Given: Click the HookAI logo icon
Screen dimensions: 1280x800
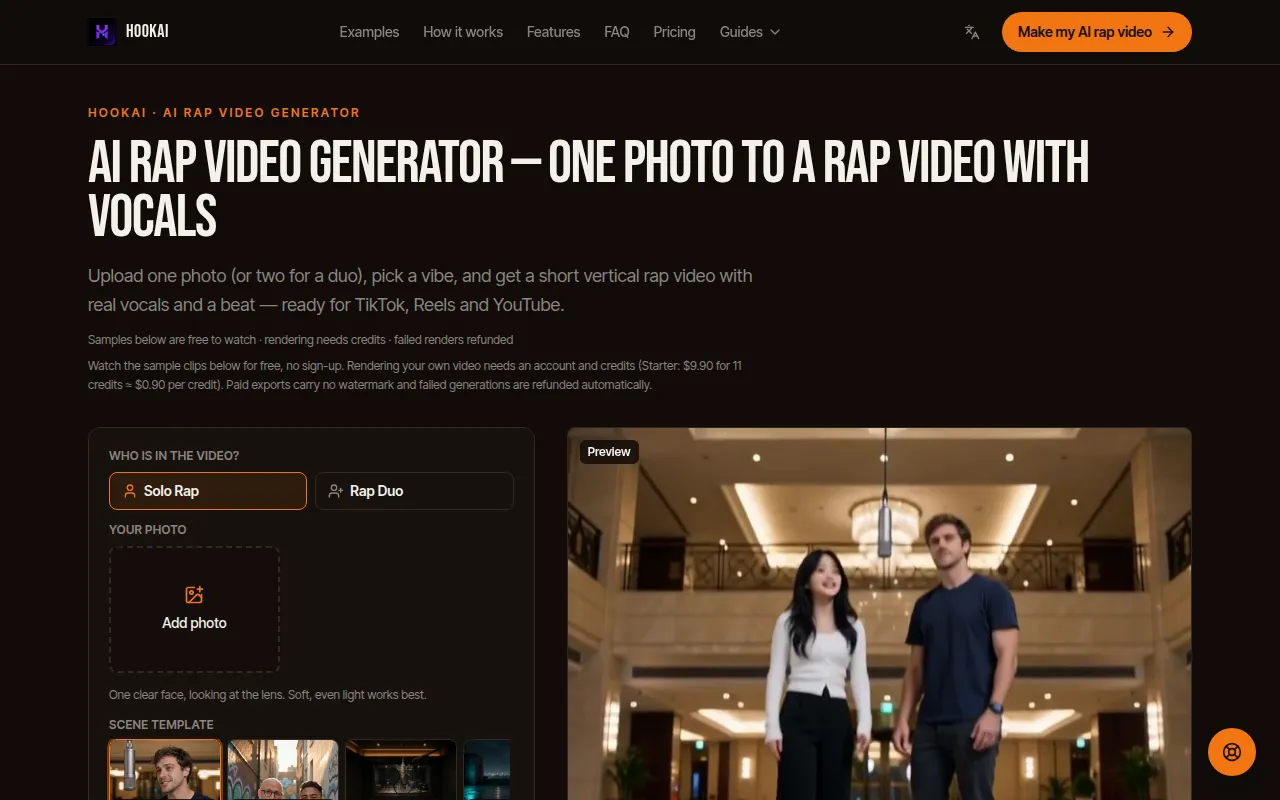Looking at the screenshot, I should (102, 32).
